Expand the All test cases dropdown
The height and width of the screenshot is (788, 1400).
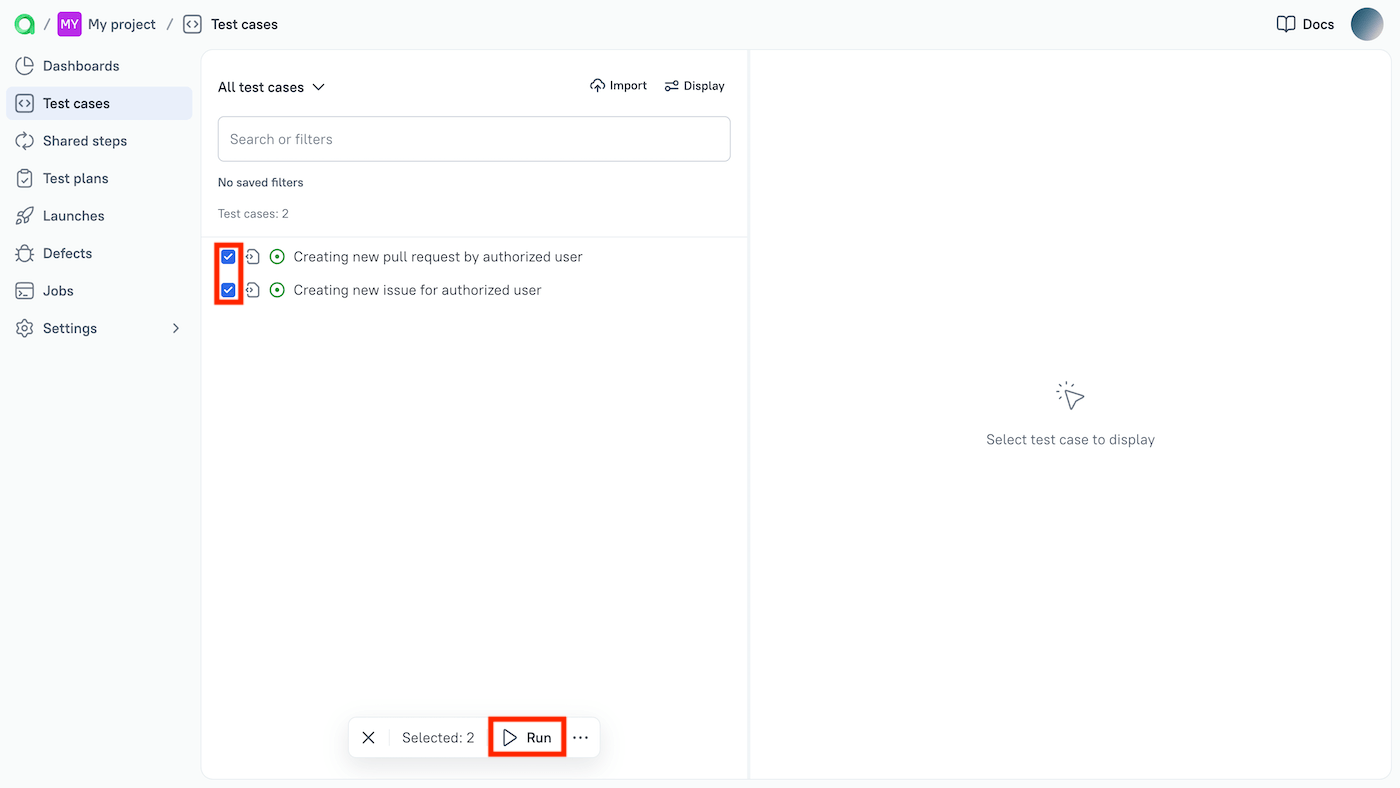coord(272,87)
